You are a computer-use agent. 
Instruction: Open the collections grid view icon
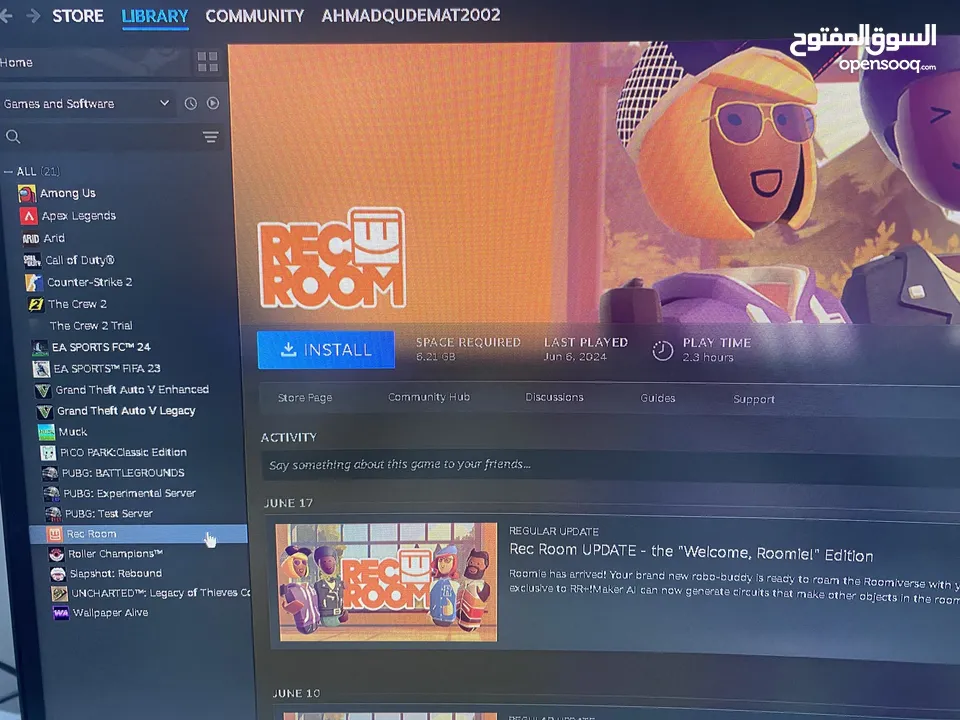pos(208,62)
